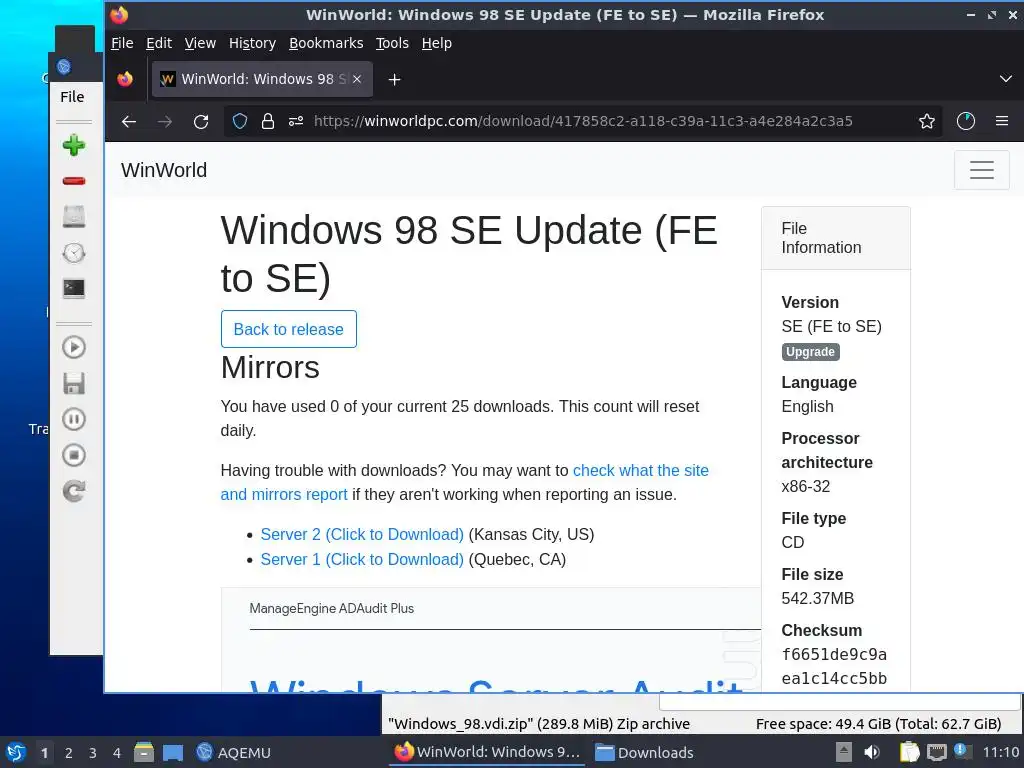Screen dimensions: 1024x768
Task: Open removable media tray icon
Action: 844,752
